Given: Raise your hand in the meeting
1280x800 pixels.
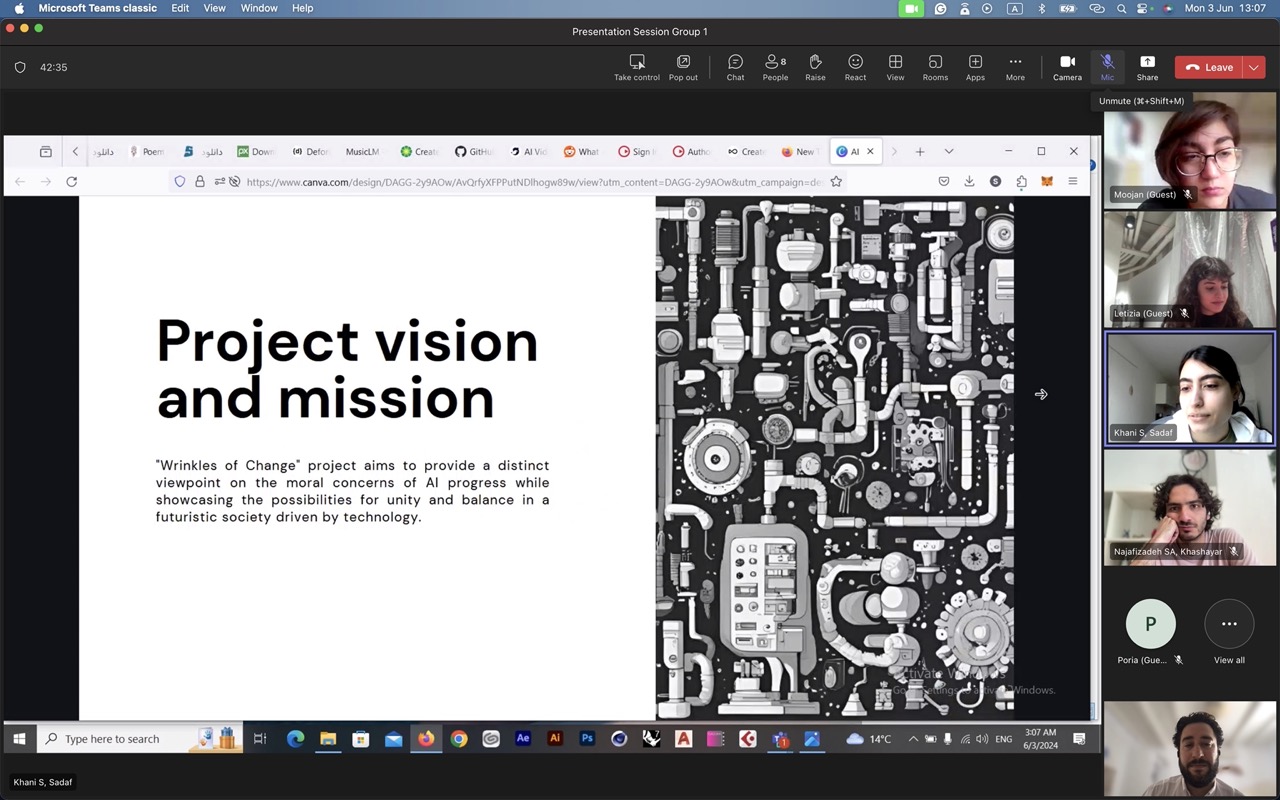Looking at the screenshot, I should [x=815, y=67].
